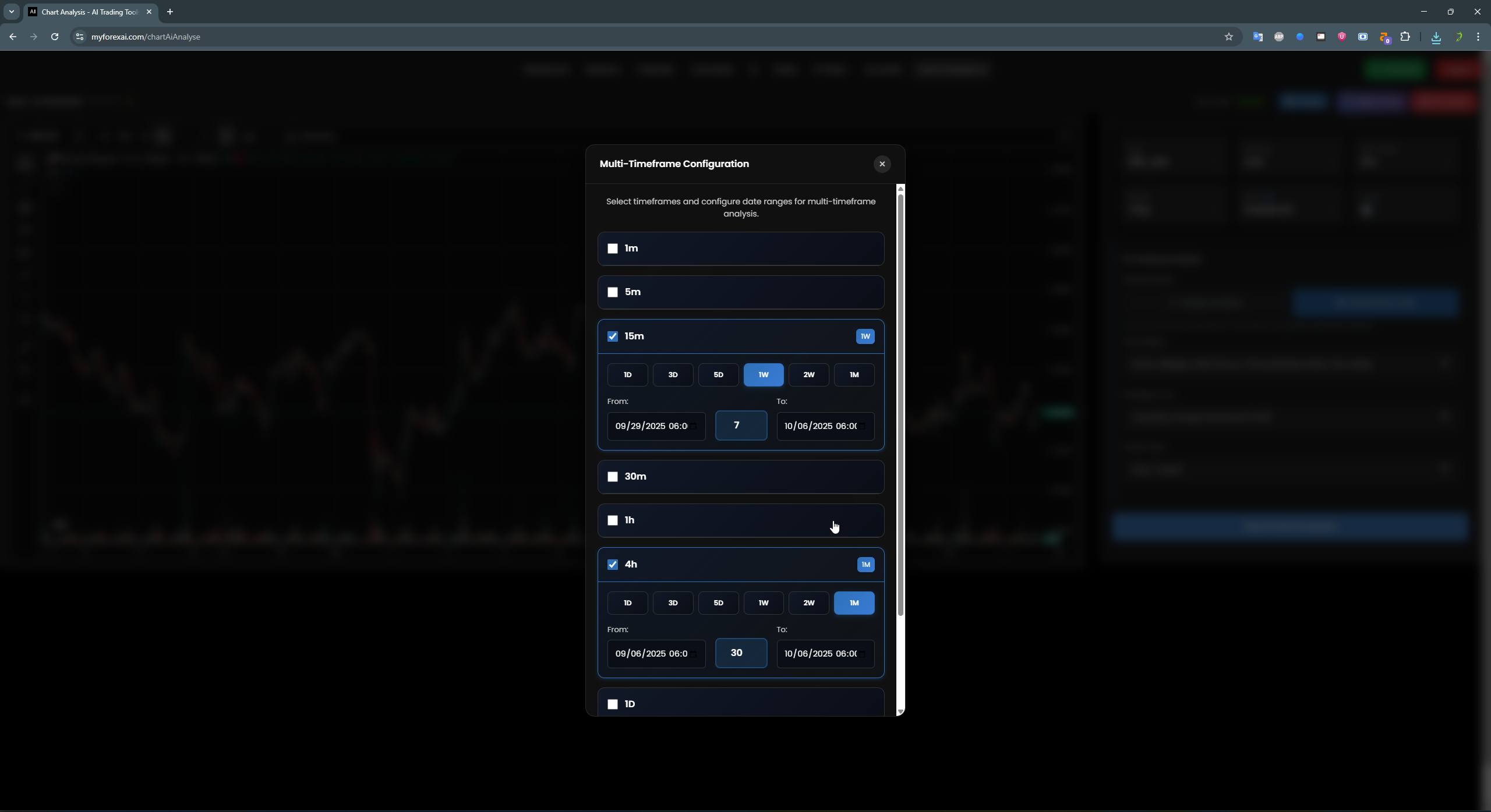The width and height of the screenshot is (1491, 812).
Task: Bookmark this page with star icon
Action: [1229, 37]
